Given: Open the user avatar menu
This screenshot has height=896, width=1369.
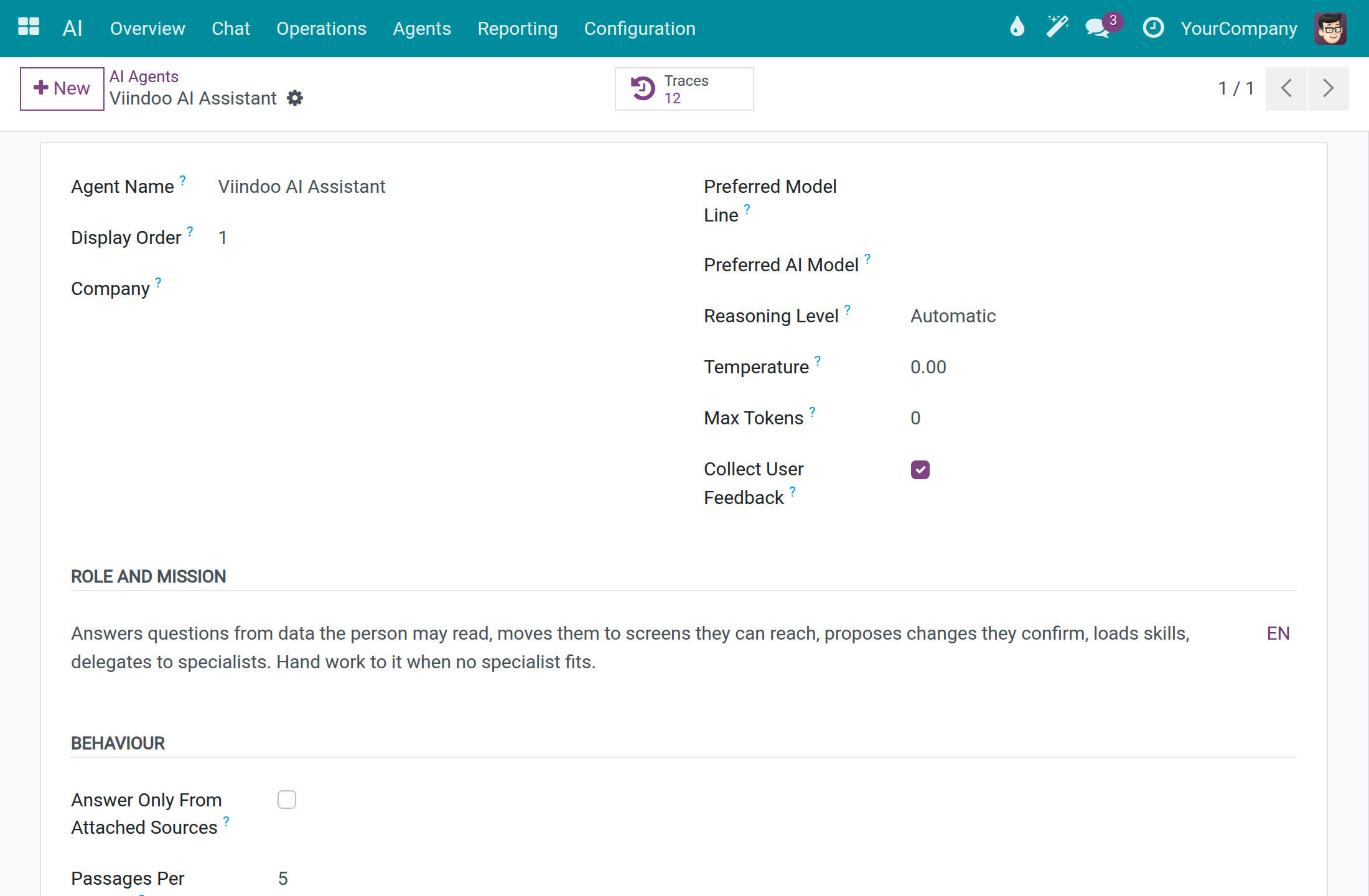Looking at the screenshot, I should 1330,28.
